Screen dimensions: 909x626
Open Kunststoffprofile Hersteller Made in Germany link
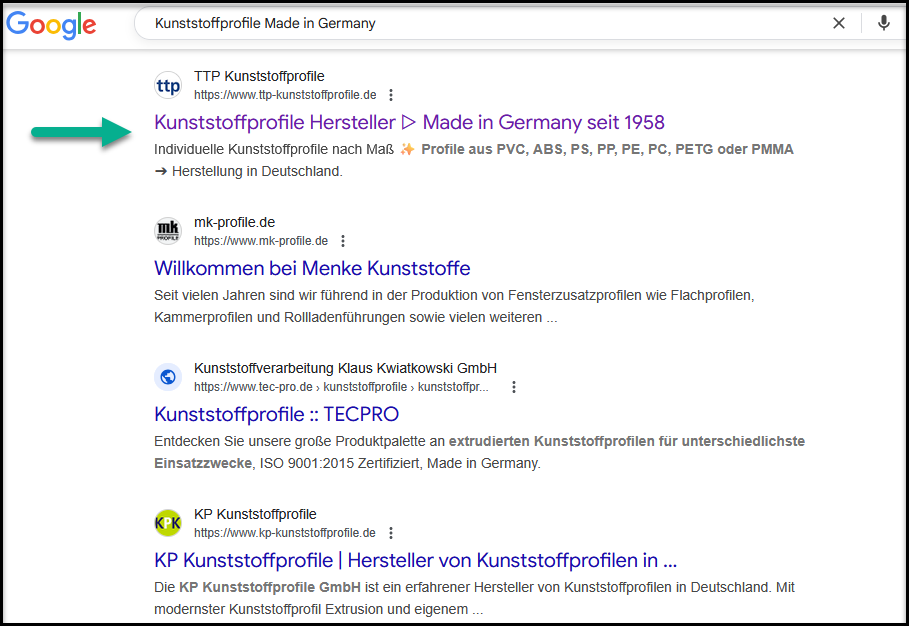coord(409,122)
